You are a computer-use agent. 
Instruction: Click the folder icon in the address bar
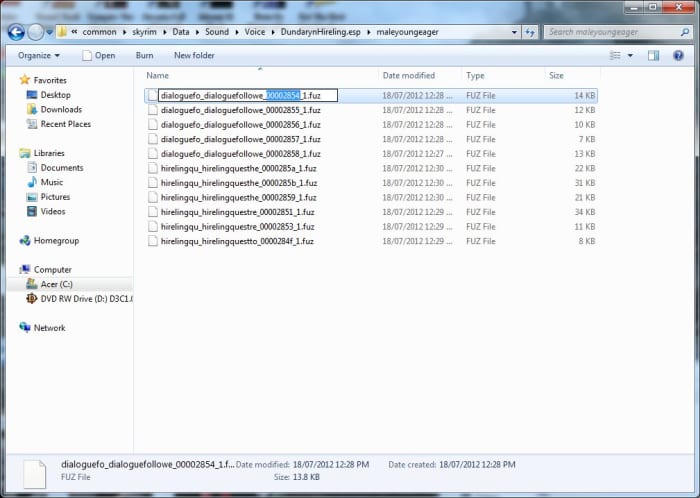pyautogui.click(x=62, y=32)
